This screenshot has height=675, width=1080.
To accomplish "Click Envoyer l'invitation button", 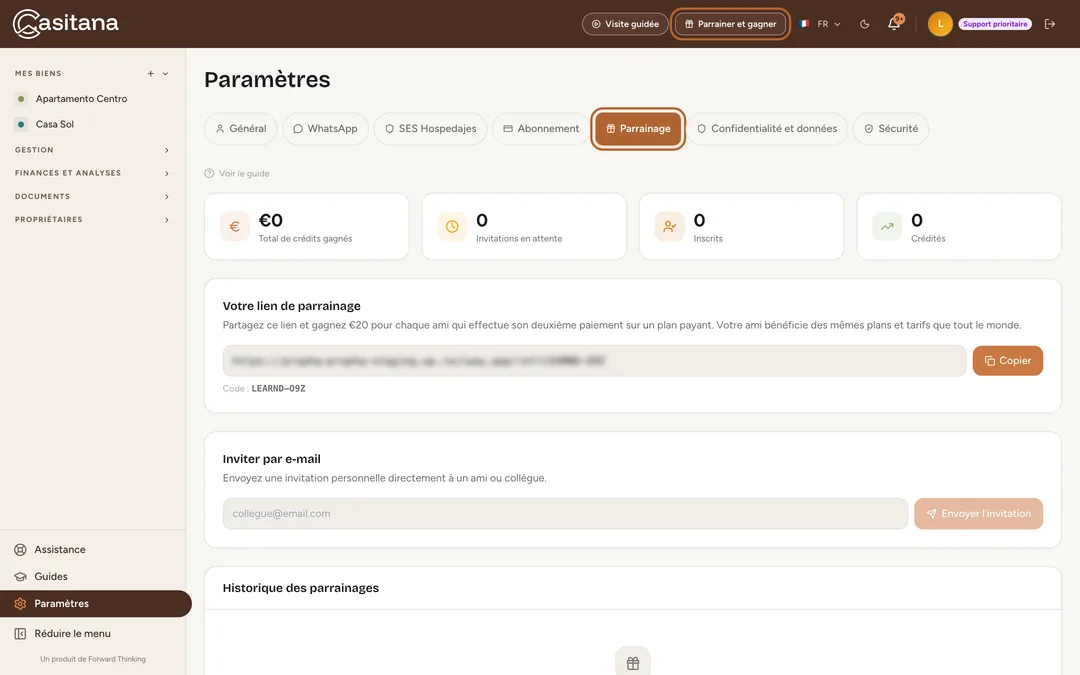I will click(x=978, y=514).
